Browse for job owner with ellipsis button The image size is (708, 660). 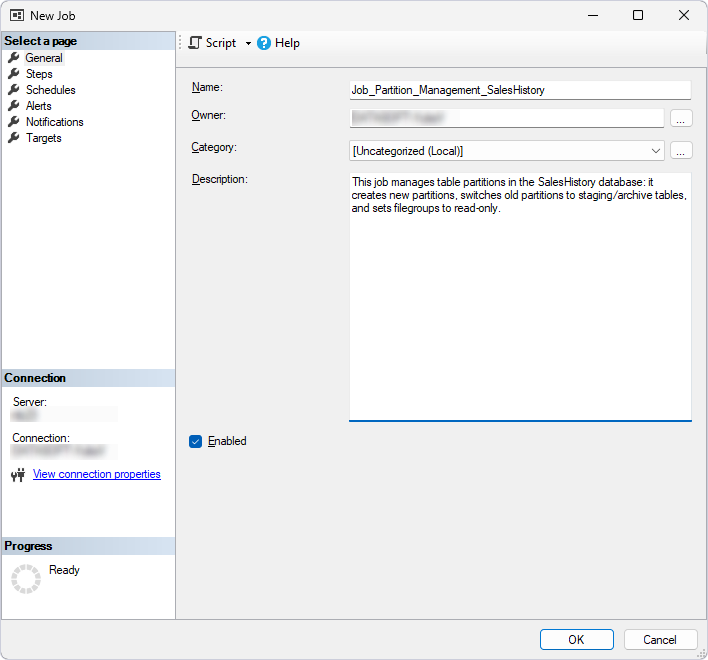coord(681,118)
